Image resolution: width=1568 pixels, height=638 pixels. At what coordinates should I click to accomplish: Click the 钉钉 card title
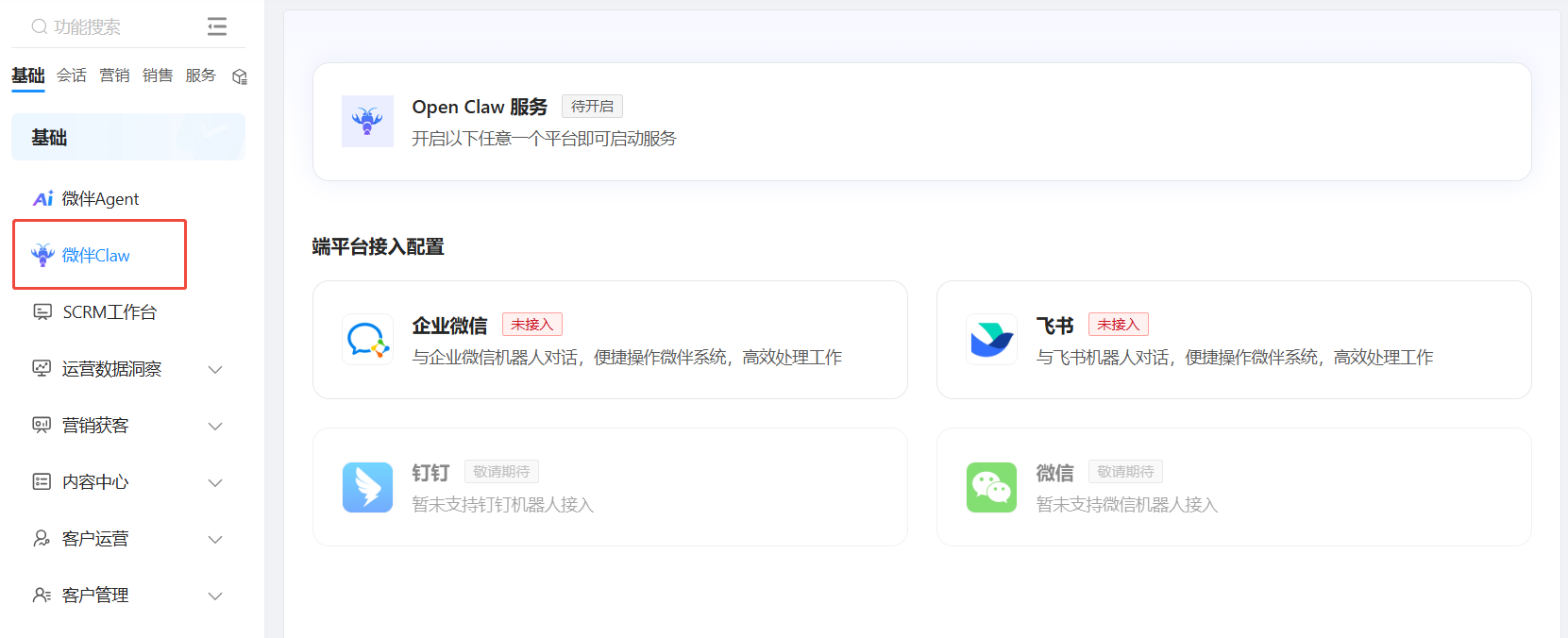point(430,473)
